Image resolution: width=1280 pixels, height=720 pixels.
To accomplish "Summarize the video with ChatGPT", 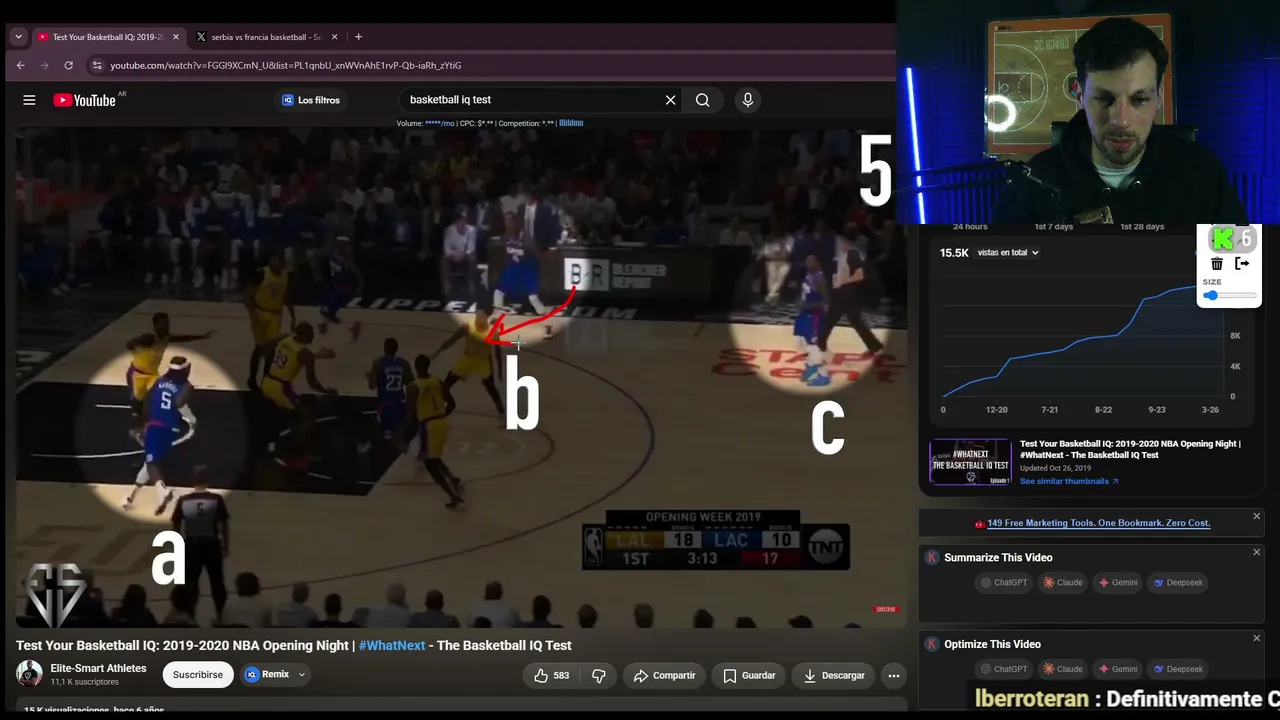I will pyautogui.click(x=1005, y=582).
